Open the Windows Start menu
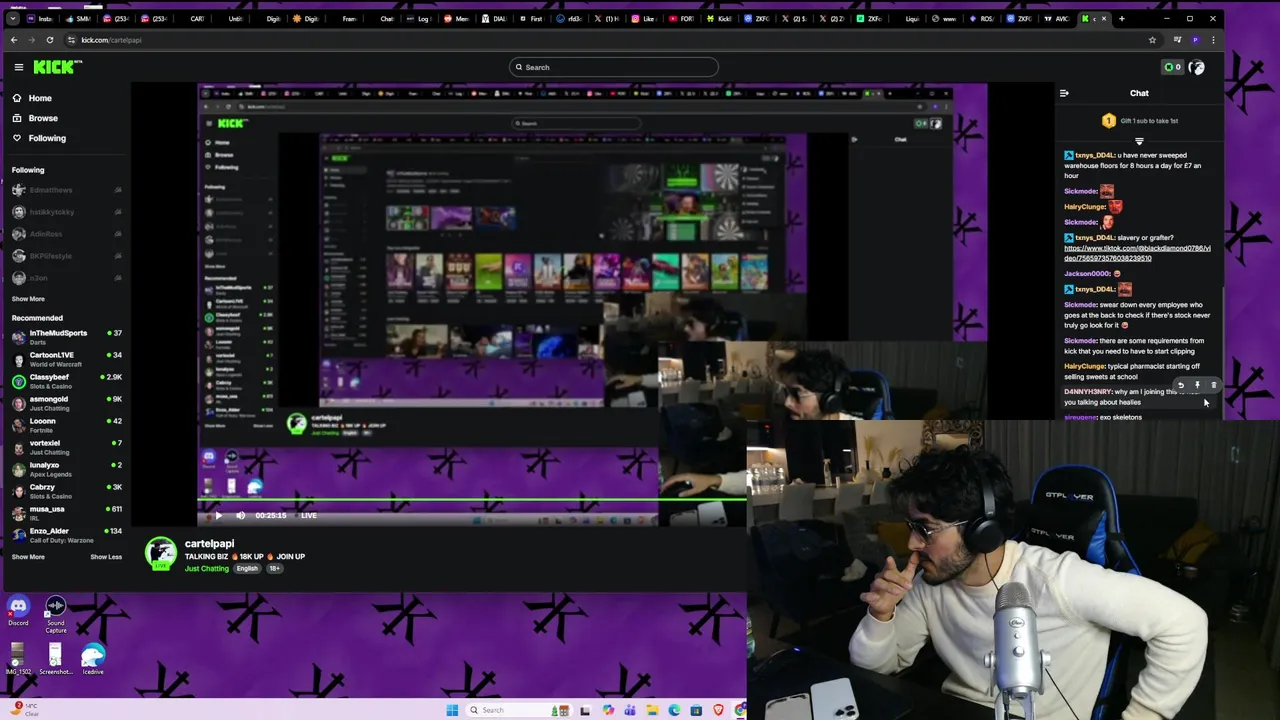 pyautogui.click(x=452, y=710)
